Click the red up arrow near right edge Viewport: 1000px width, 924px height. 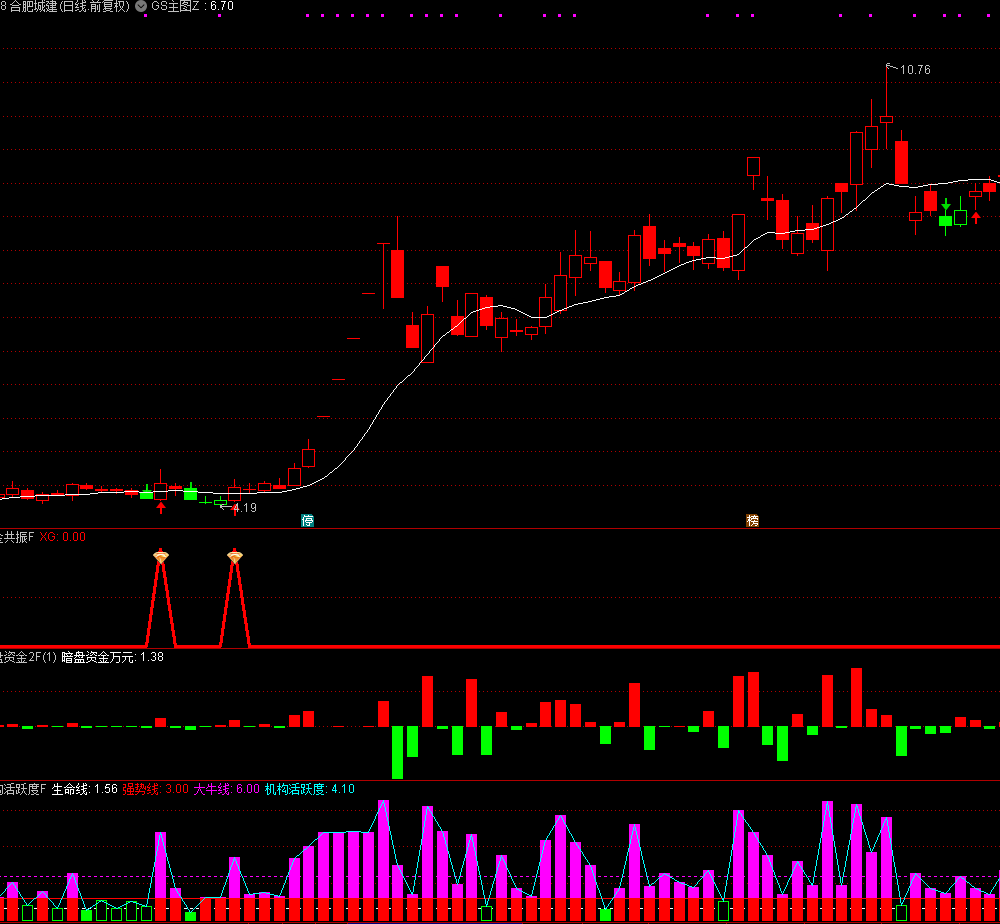(x=976, y=217)
